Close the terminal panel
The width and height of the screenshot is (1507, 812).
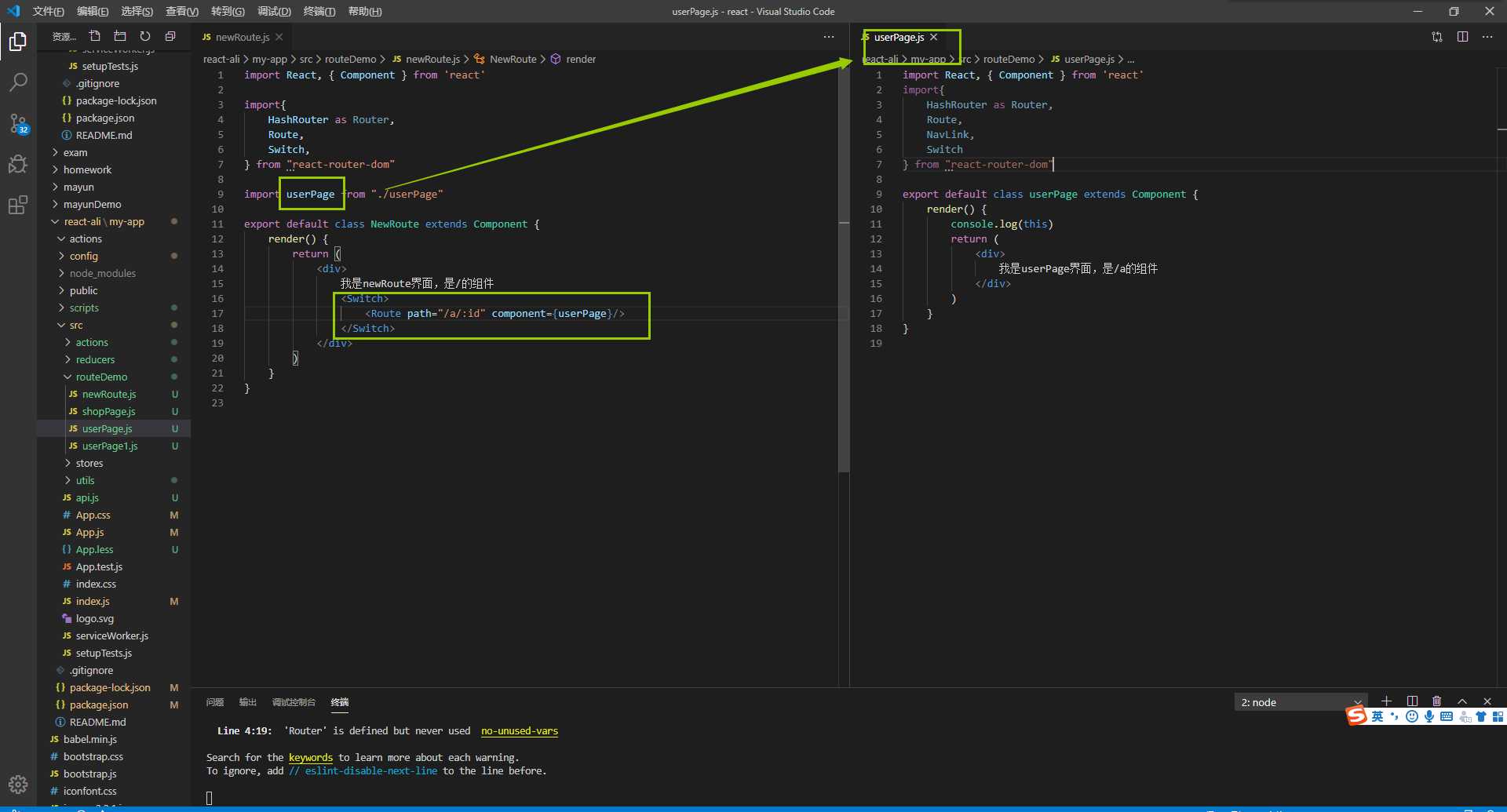click(1487, 701)
